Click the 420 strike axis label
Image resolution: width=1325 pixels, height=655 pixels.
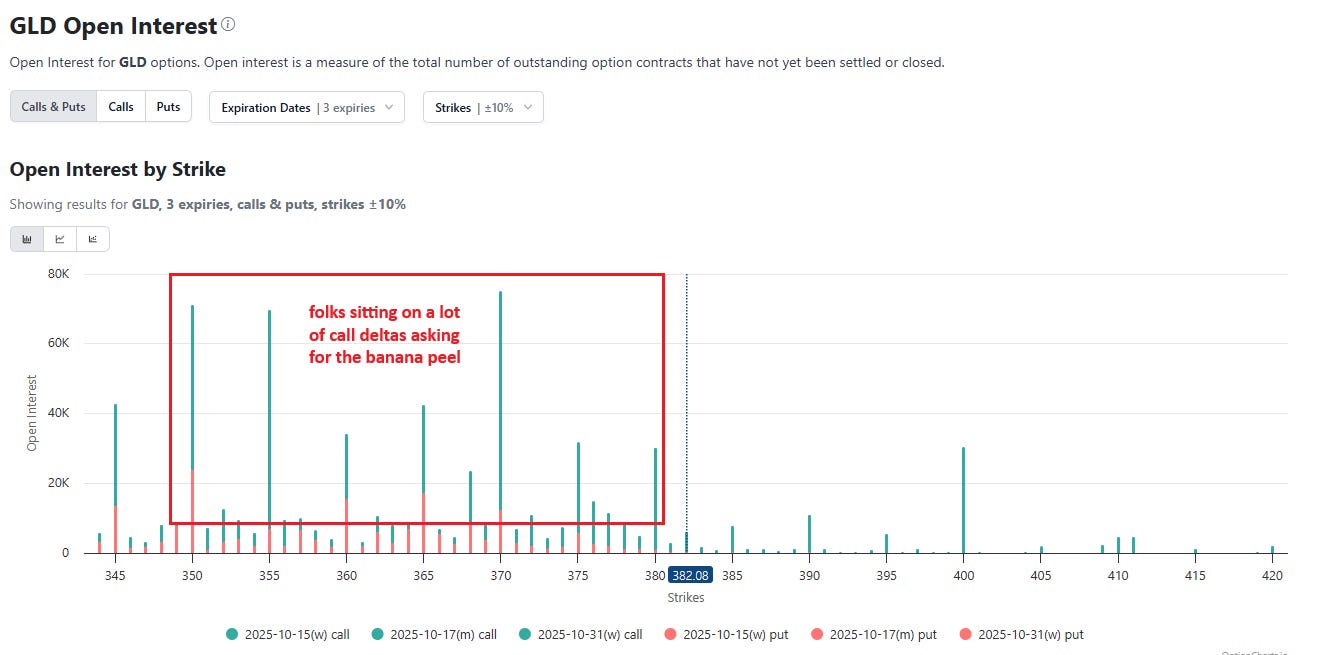coord(1272,576)
